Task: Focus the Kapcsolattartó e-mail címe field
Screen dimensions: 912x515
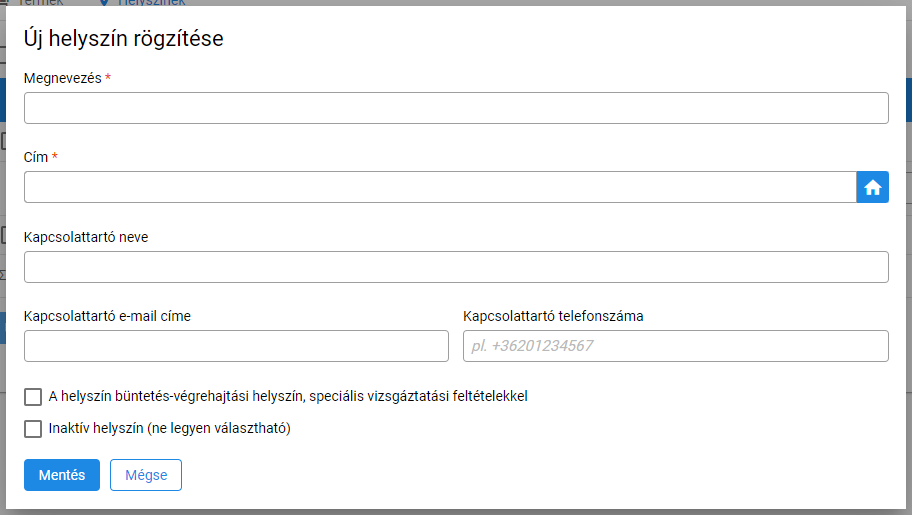Action: click(236, 346)
